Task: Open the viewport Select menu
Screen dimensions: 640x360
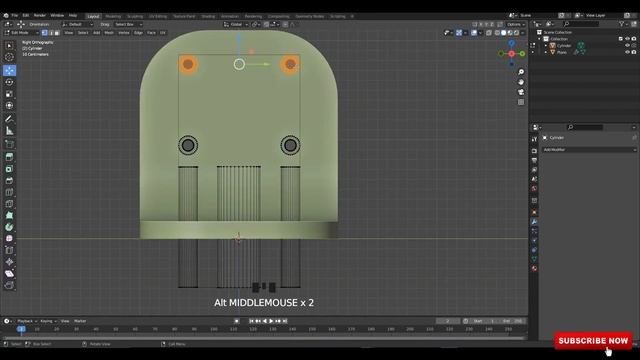Action: pos(83,33)
